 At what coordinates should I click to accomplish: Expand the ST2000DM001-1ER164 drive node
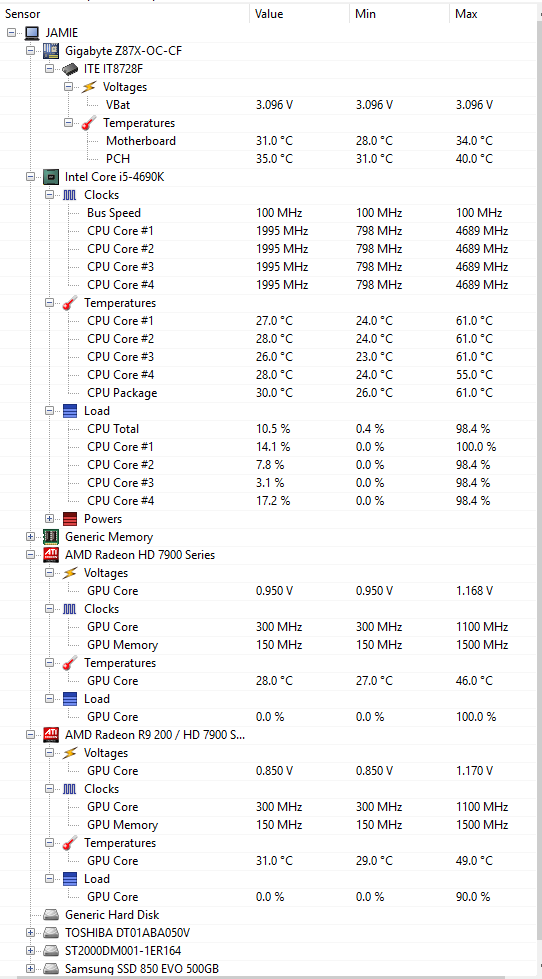pyautogui.click(x=30, y=950)
